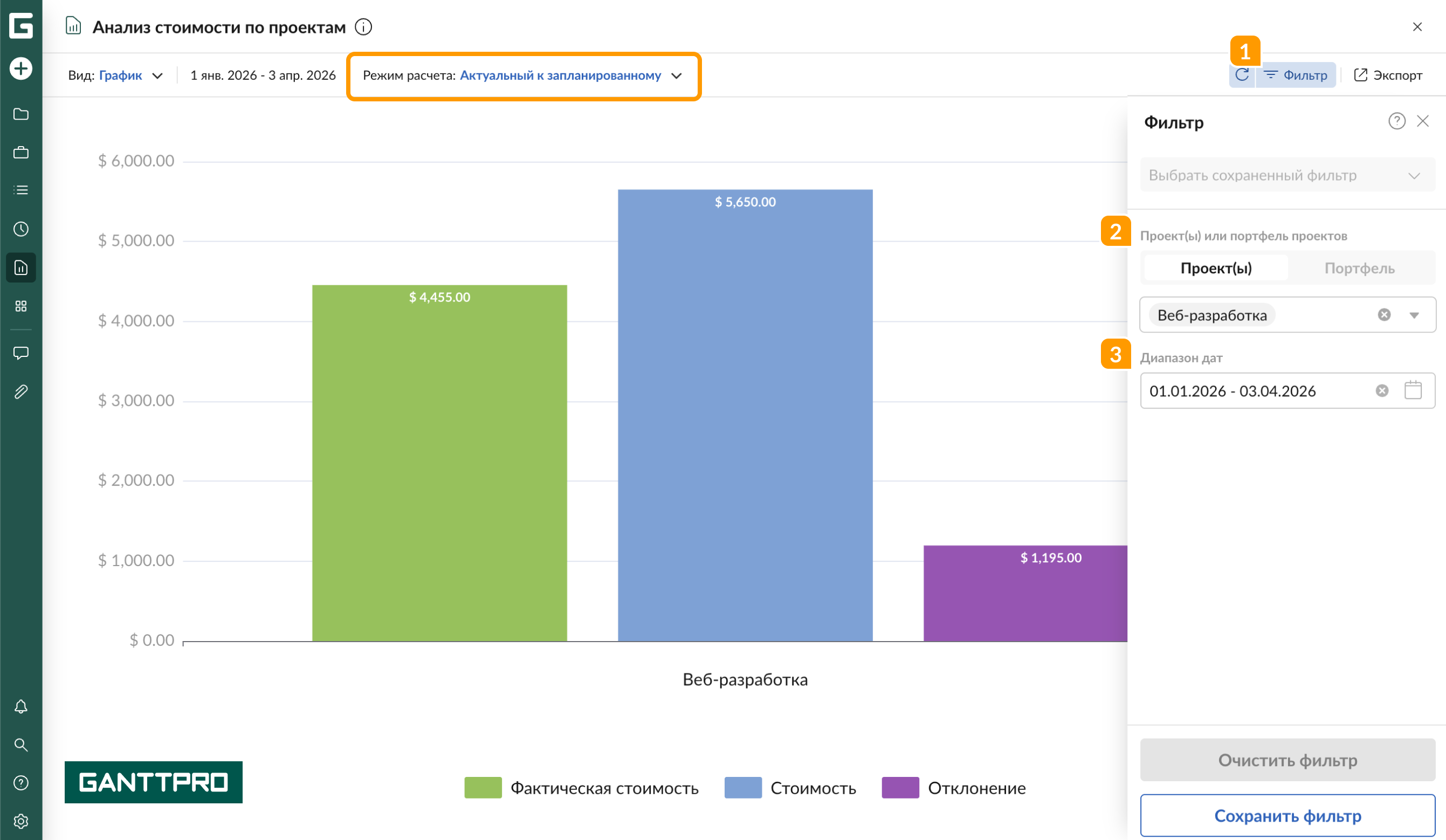Screen dimensions: 1446x840
Task: Click the refresh icon beside Фильтр
Action: point(1242,75)
